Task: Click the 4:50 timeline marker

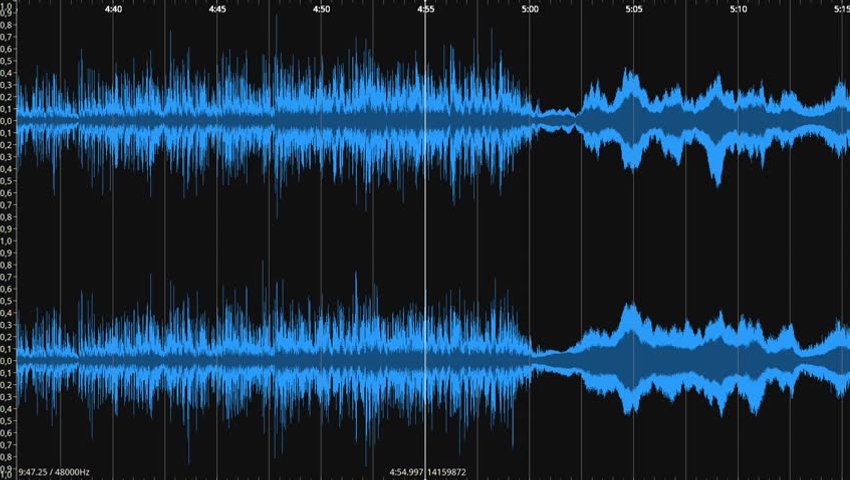Action: [321, 9]
